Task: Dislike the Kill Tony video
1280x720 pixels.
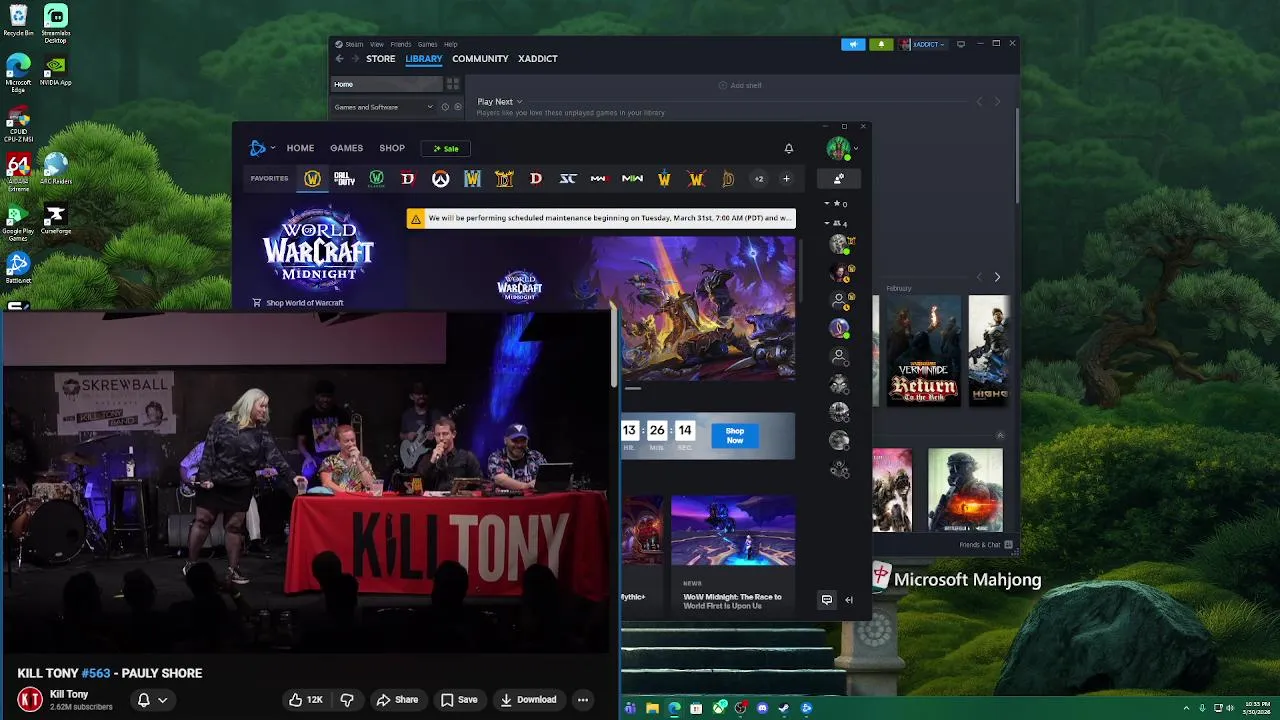Action: coord(347,700)
